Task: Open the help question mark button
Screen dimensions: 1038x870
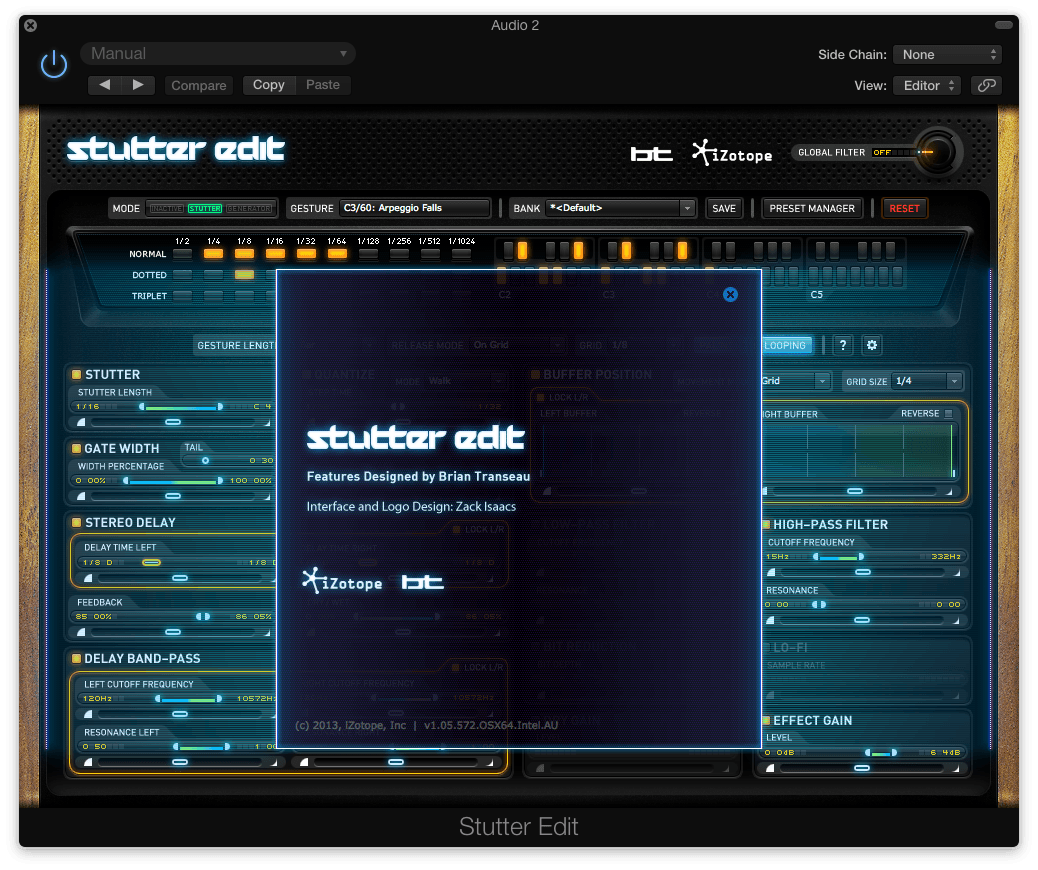Action: point(842,345)
